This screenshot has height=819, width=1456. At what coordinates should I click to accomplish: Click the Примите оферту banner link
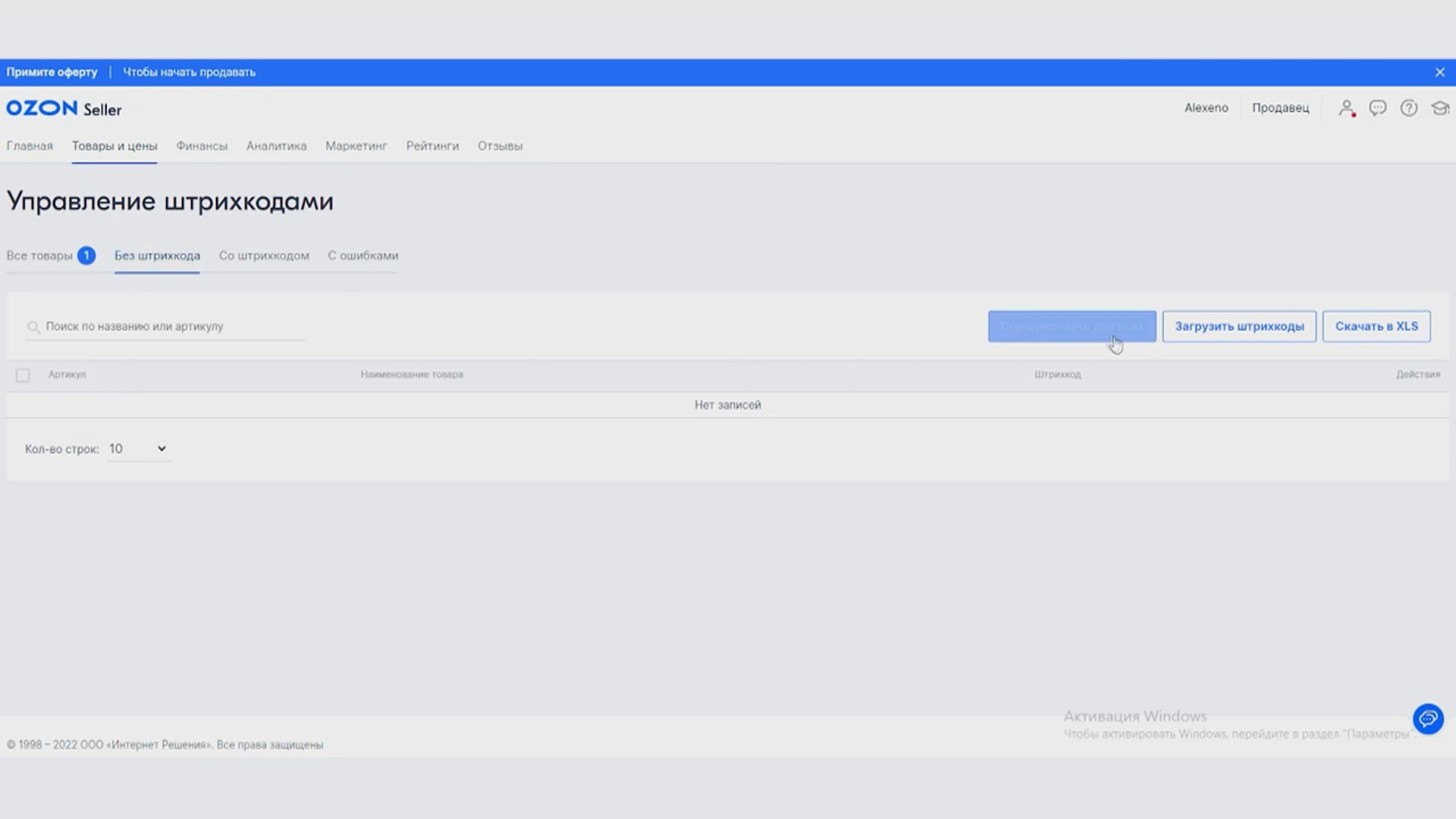point(52,72)
